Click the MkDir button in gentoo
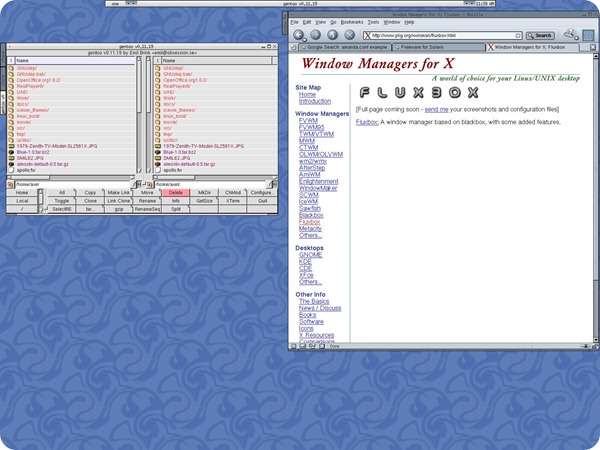 tap(204, 192)
